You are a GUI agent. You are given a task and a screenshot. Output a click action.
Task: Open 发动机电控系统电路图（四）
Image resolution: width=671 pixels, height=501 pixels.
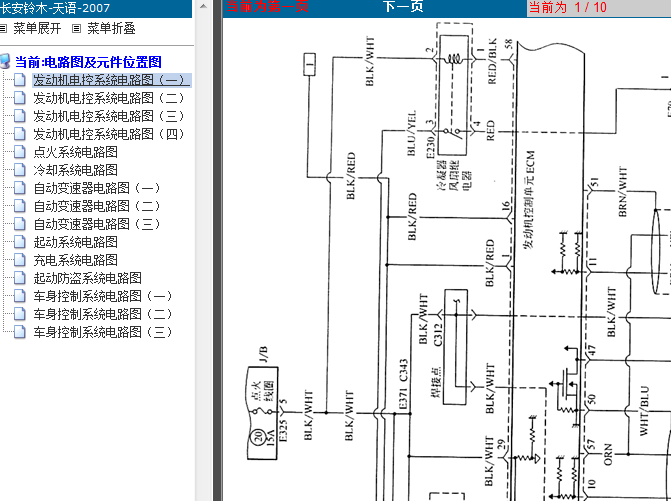tap(109, 134)
